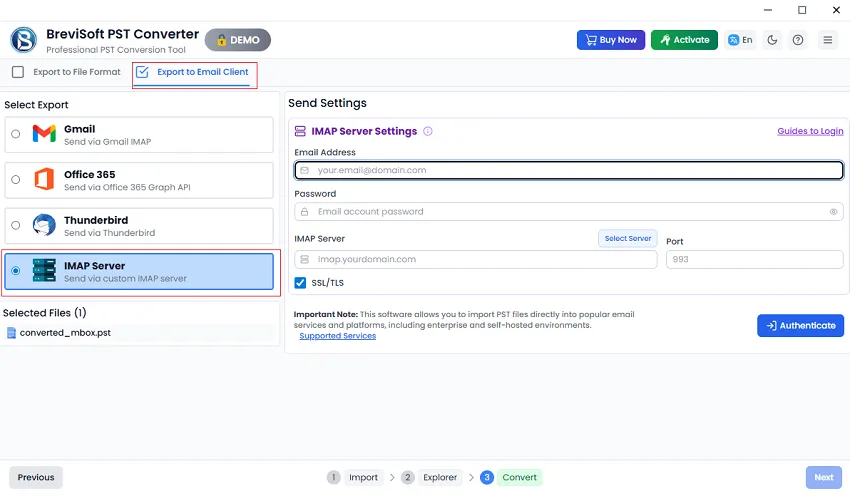Open Supported Services link
Image resolution: width=850 pixels, height=496 pixels.
(337, 336)
